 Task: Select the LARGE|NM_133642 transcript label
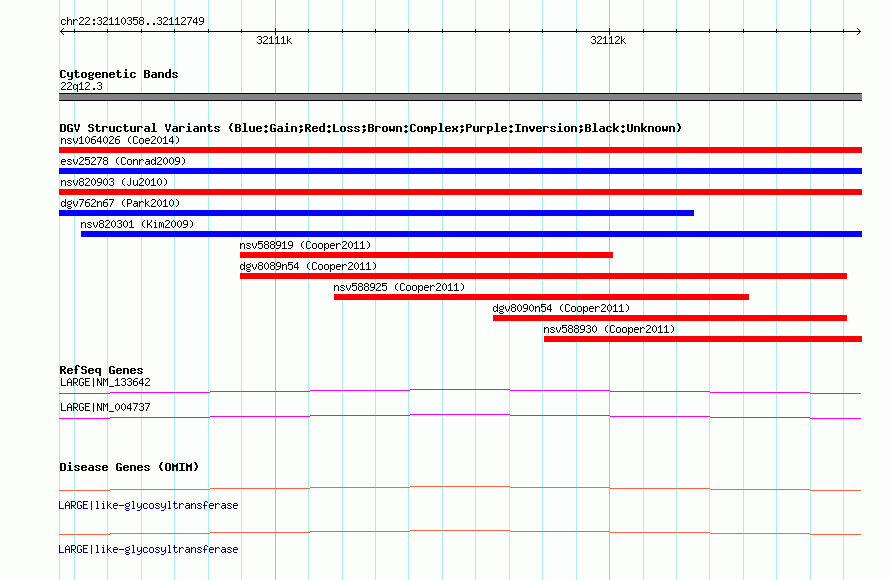tap(105, 383)
